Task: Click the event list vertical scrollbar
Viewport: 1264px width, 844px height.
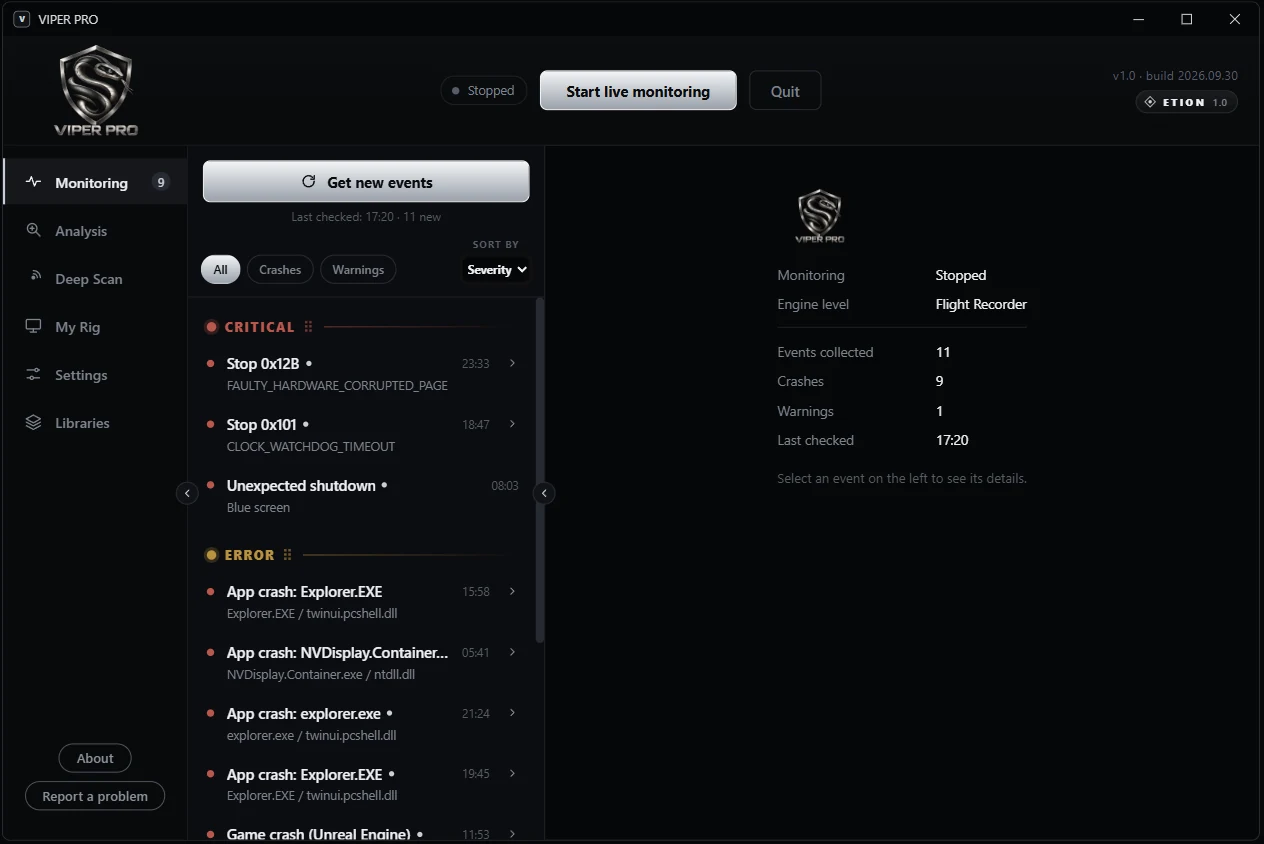Action: pos(540,469)
